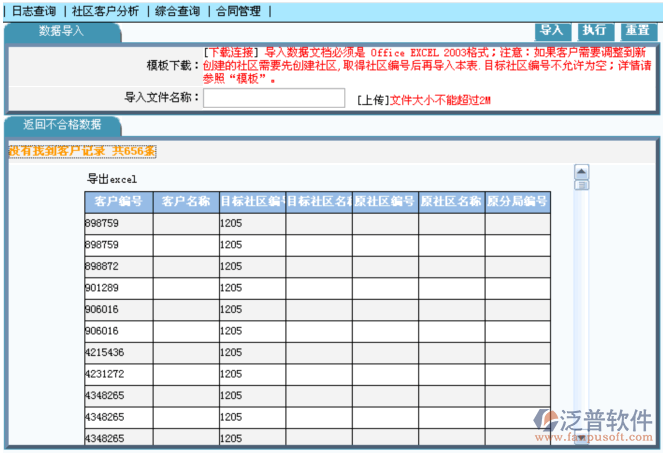The height and width of the screenshot is (453, 663).
Task: Open the 日志查询 menu
Action: (33, 11)
